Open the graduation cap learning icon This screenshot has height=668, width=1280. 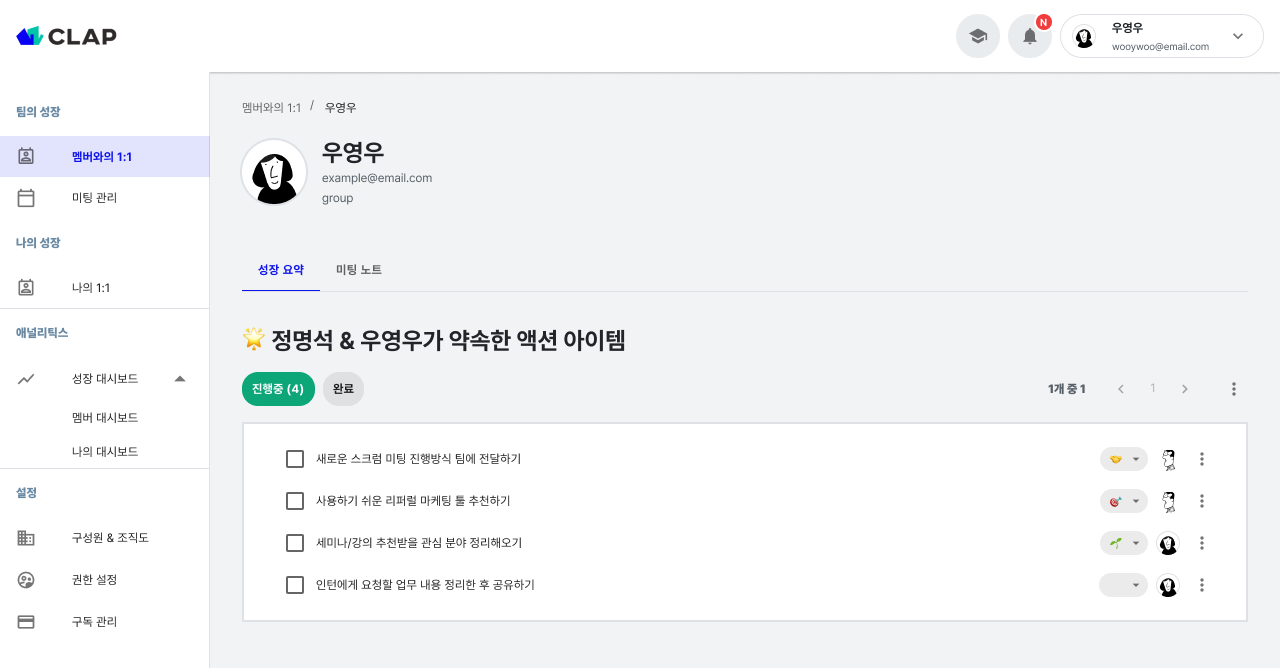pyautogui.click(x=977, y=35)
